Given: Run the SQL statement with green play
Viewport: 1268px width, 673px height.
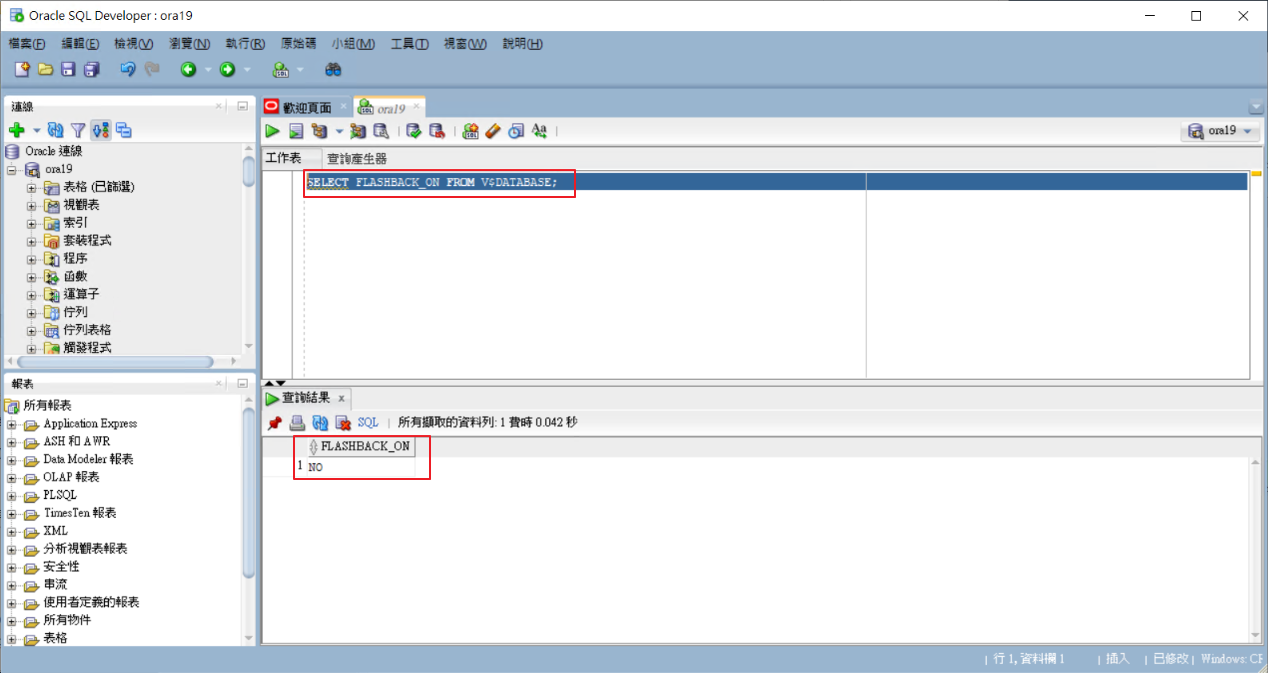Looking at the screenshot, I should [x=272, y=131].
